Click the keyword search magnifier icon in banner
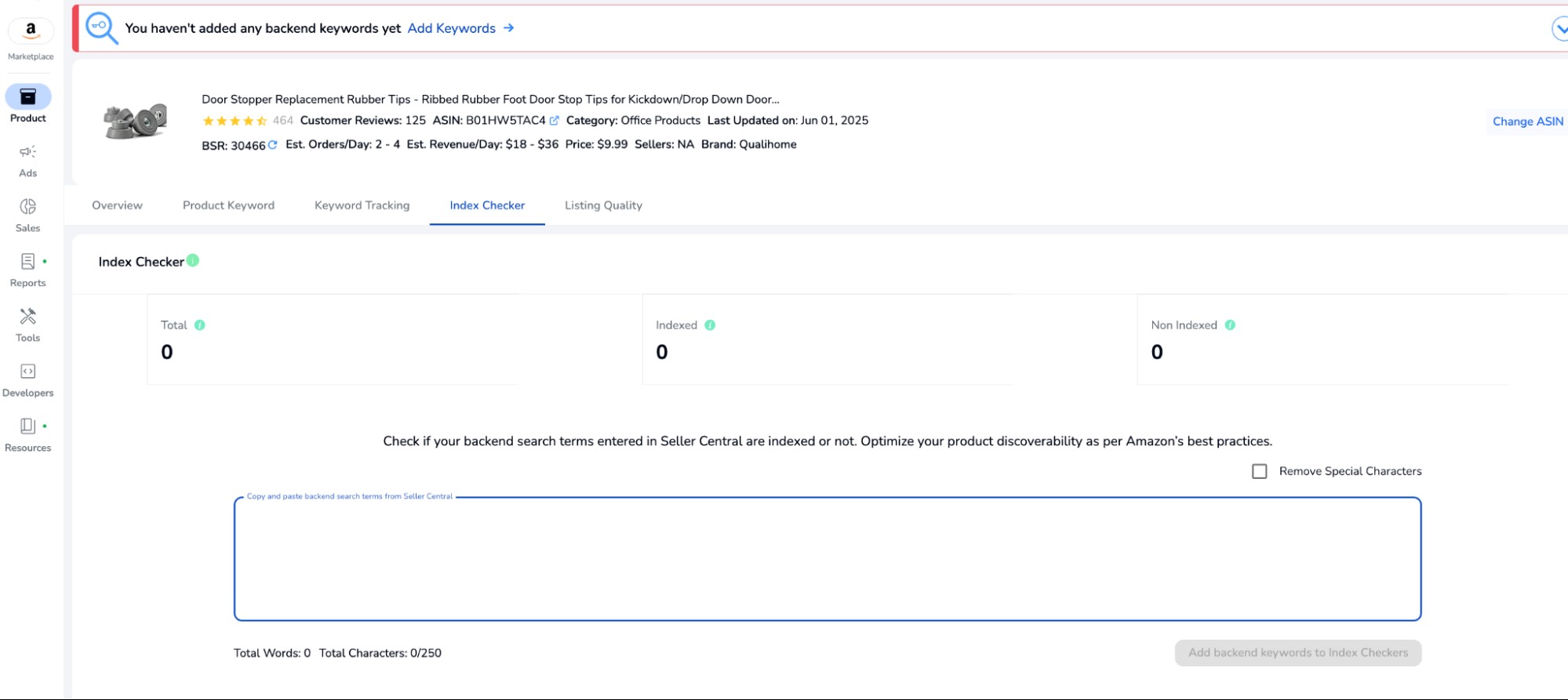Image resolution: width=1568 pixels, height=700 pixels. (102, 28)
